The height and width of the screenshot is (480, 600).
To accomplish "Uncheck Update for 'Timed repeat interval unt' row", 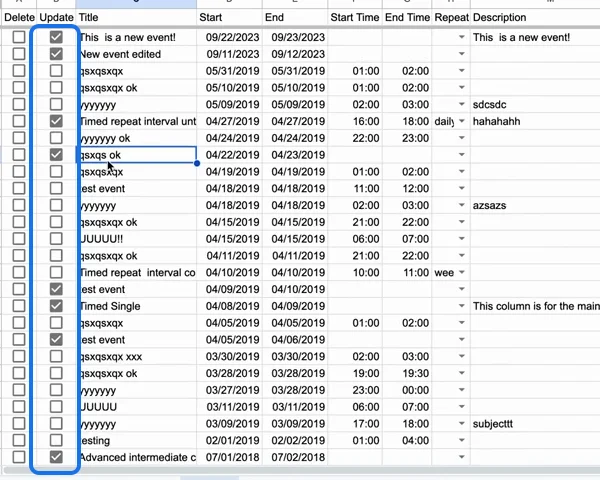I will tap(56, 121).
